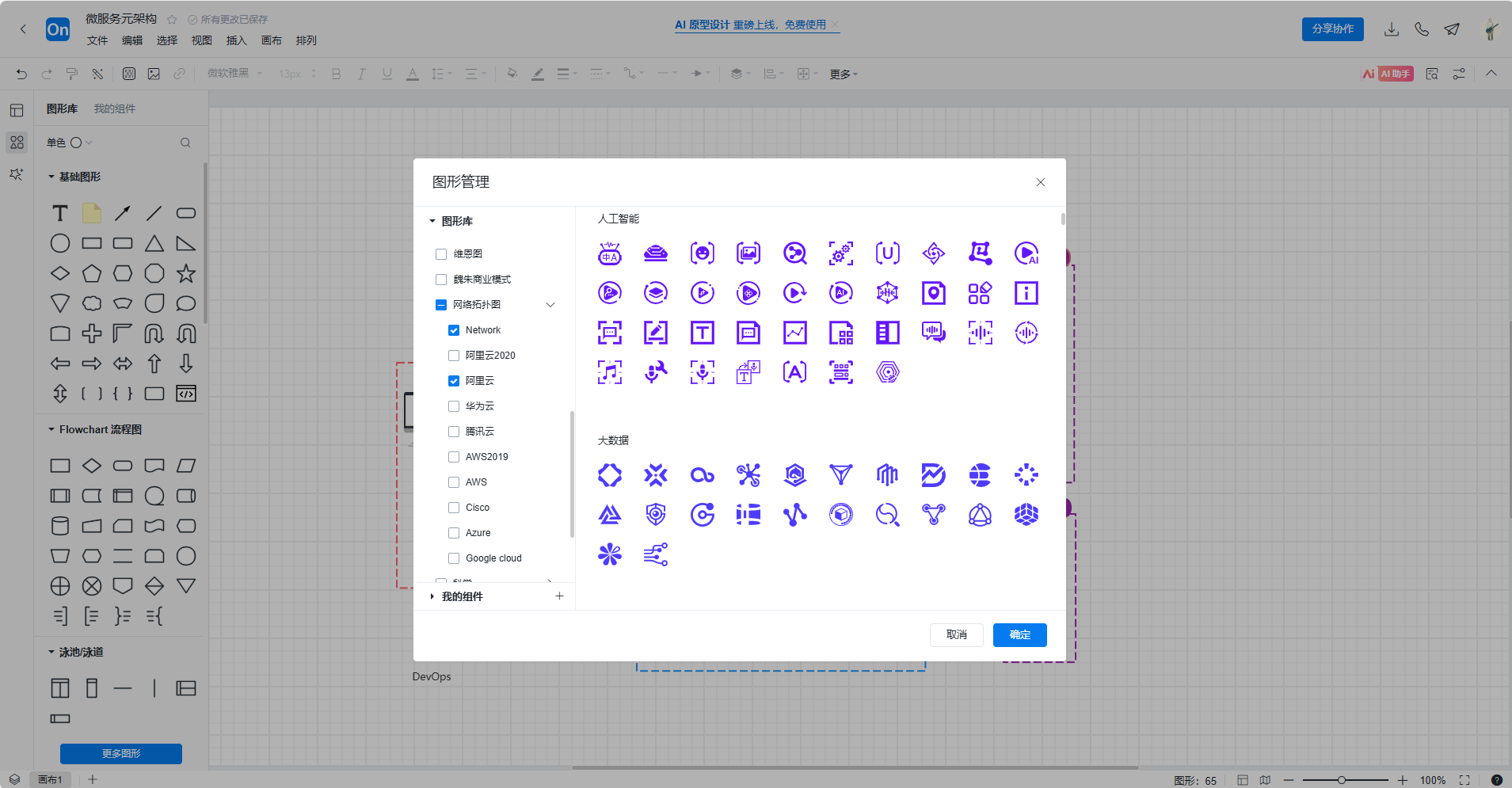The image size is (1512, 788).
Task: Check the Google cloud checkbox
Action: pyautogui.click(x=454, y=558)
